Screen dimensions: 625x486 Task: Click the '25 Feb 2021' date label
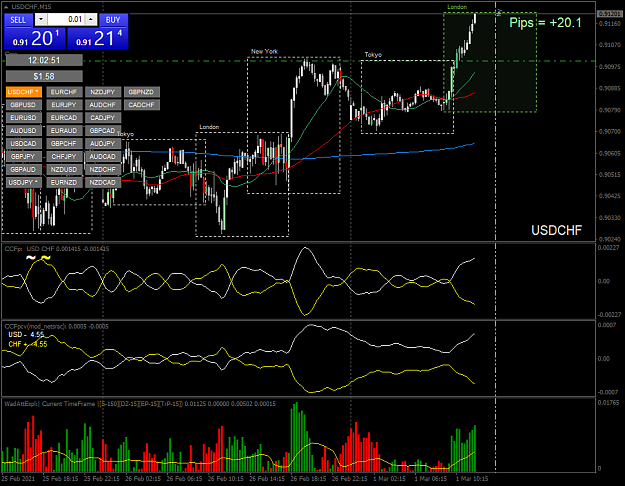[x=18, y=478]
